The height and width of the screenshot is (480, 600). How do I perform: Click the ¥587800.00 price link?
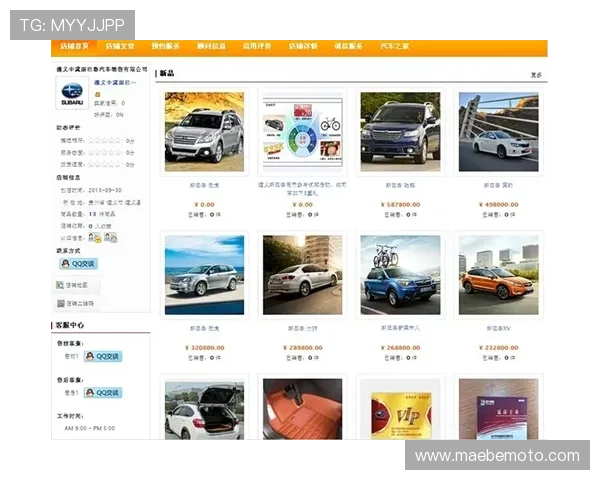(x=400, y=204)
